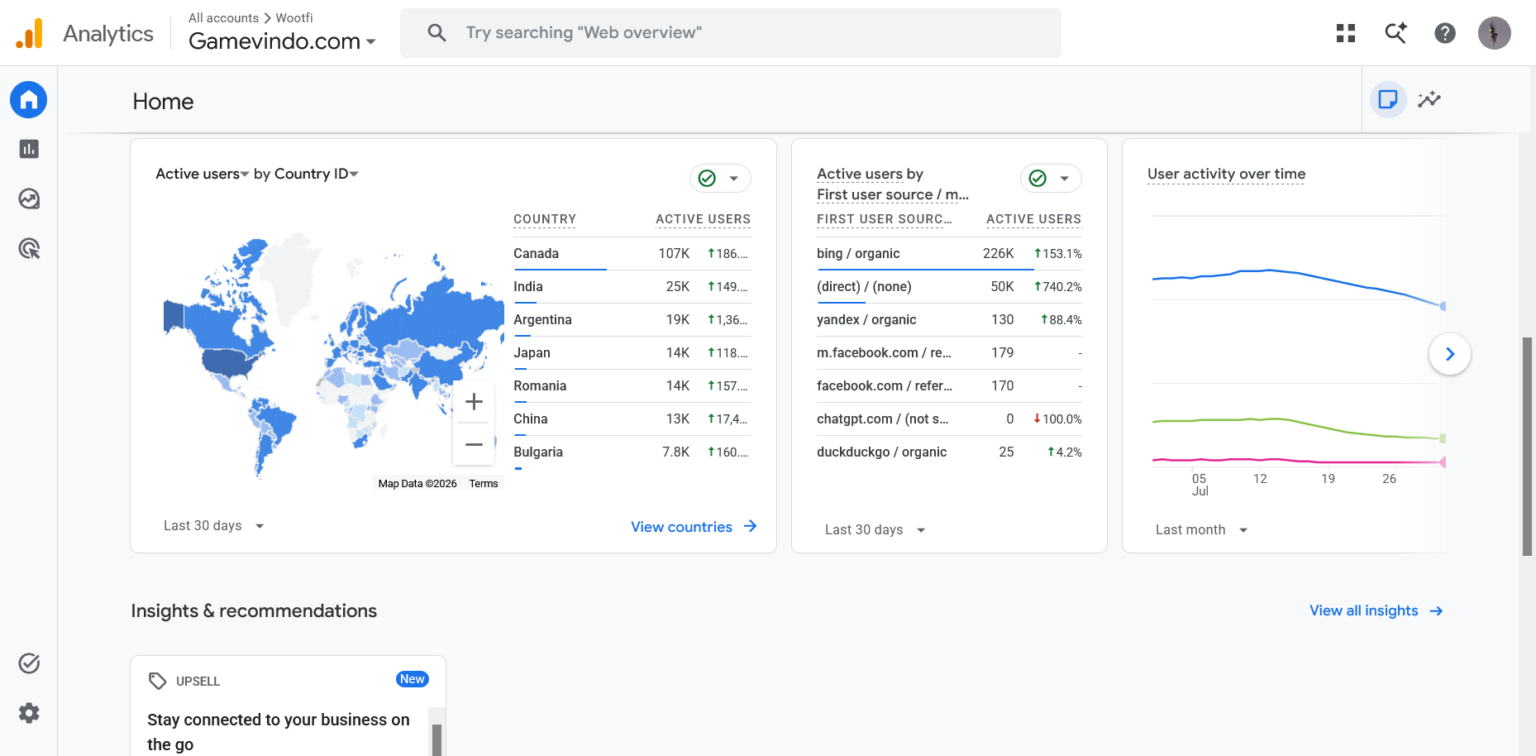The width and height of the screenshot is (1536, 756).
Task: Click the COUNTRY column header
Action: (545, 219)
